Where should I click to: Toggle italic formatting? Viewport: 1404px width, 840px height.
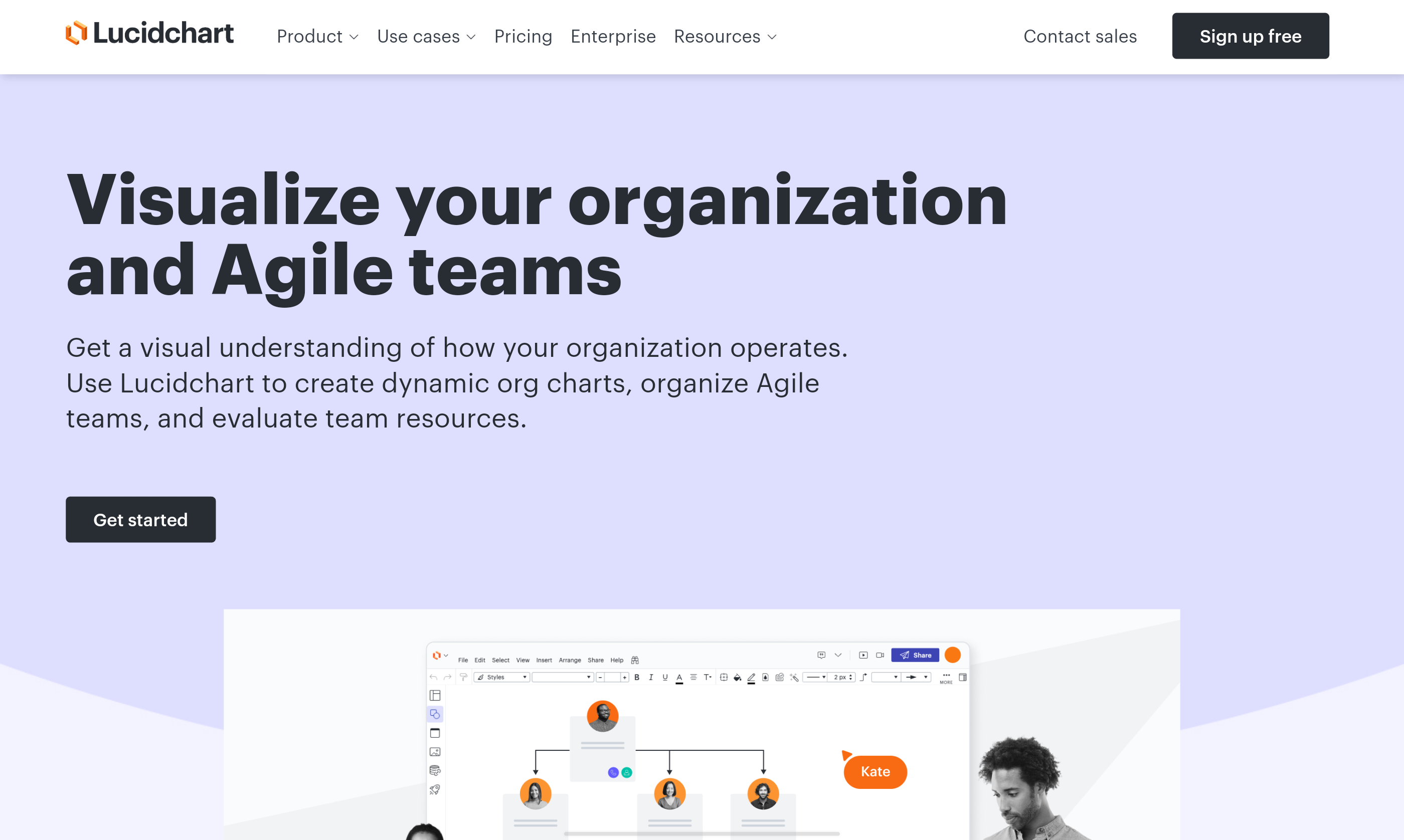click(x=651, y=678)
